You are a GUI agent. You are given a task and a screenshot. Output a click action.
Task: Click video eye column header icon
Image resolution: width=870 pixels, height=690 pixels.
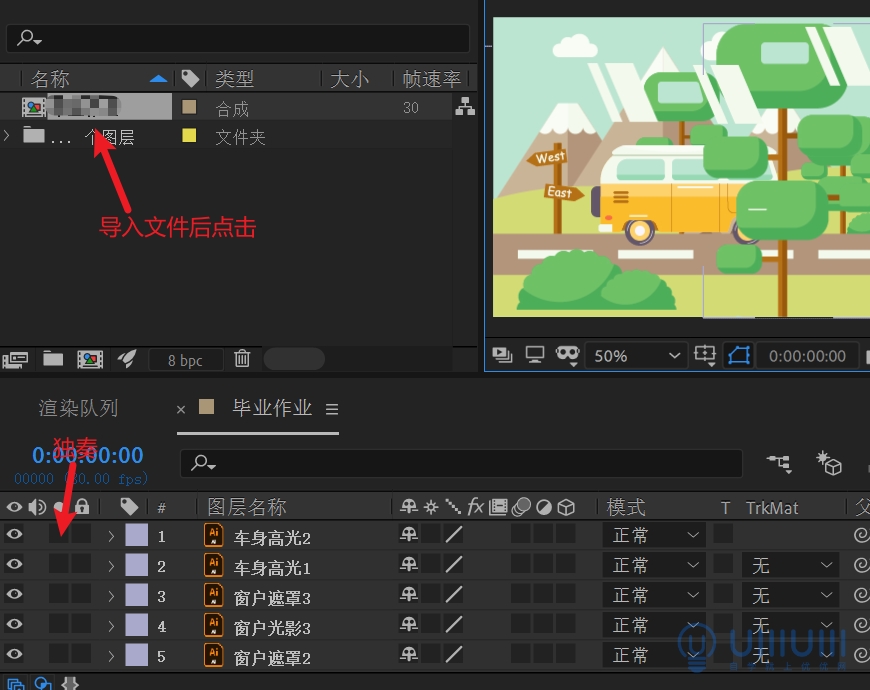(x=14, y=506)
